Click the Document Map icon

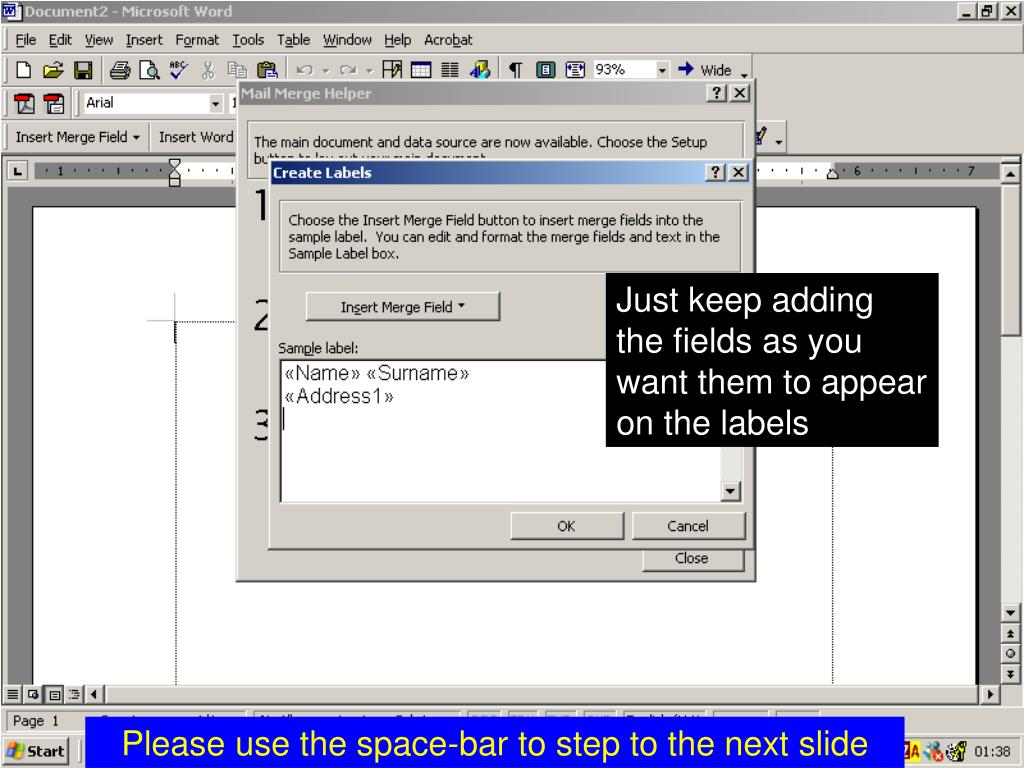[x=545, y=70]
